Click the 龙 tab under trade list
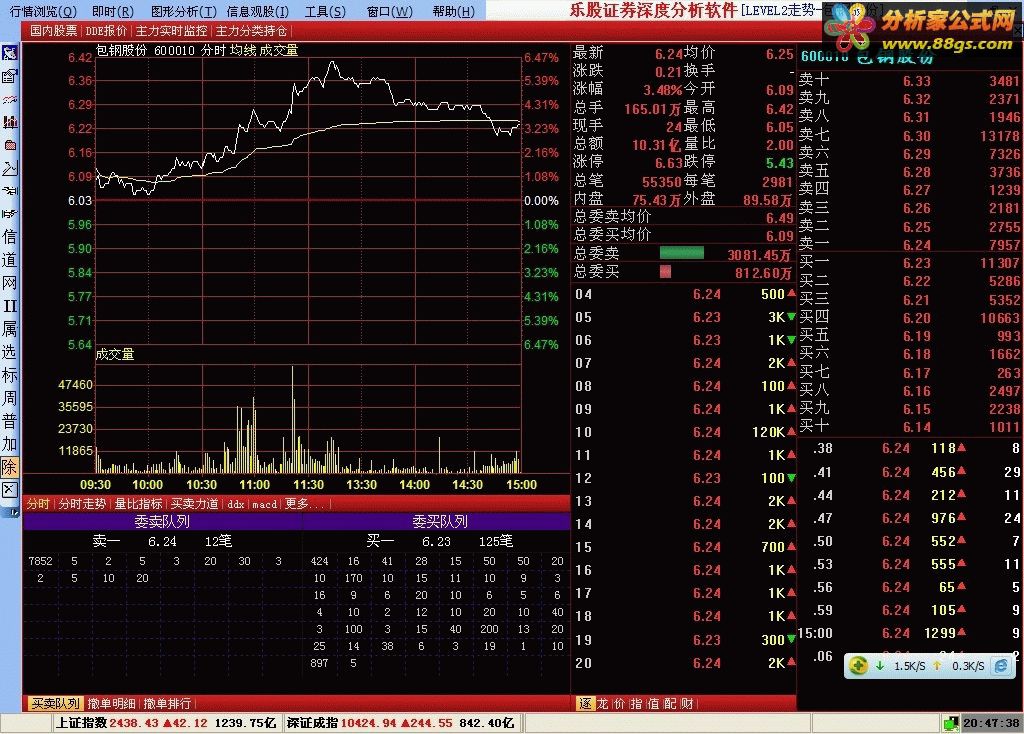The height and width of the screenshot is (734, 1024). [602, 703]
